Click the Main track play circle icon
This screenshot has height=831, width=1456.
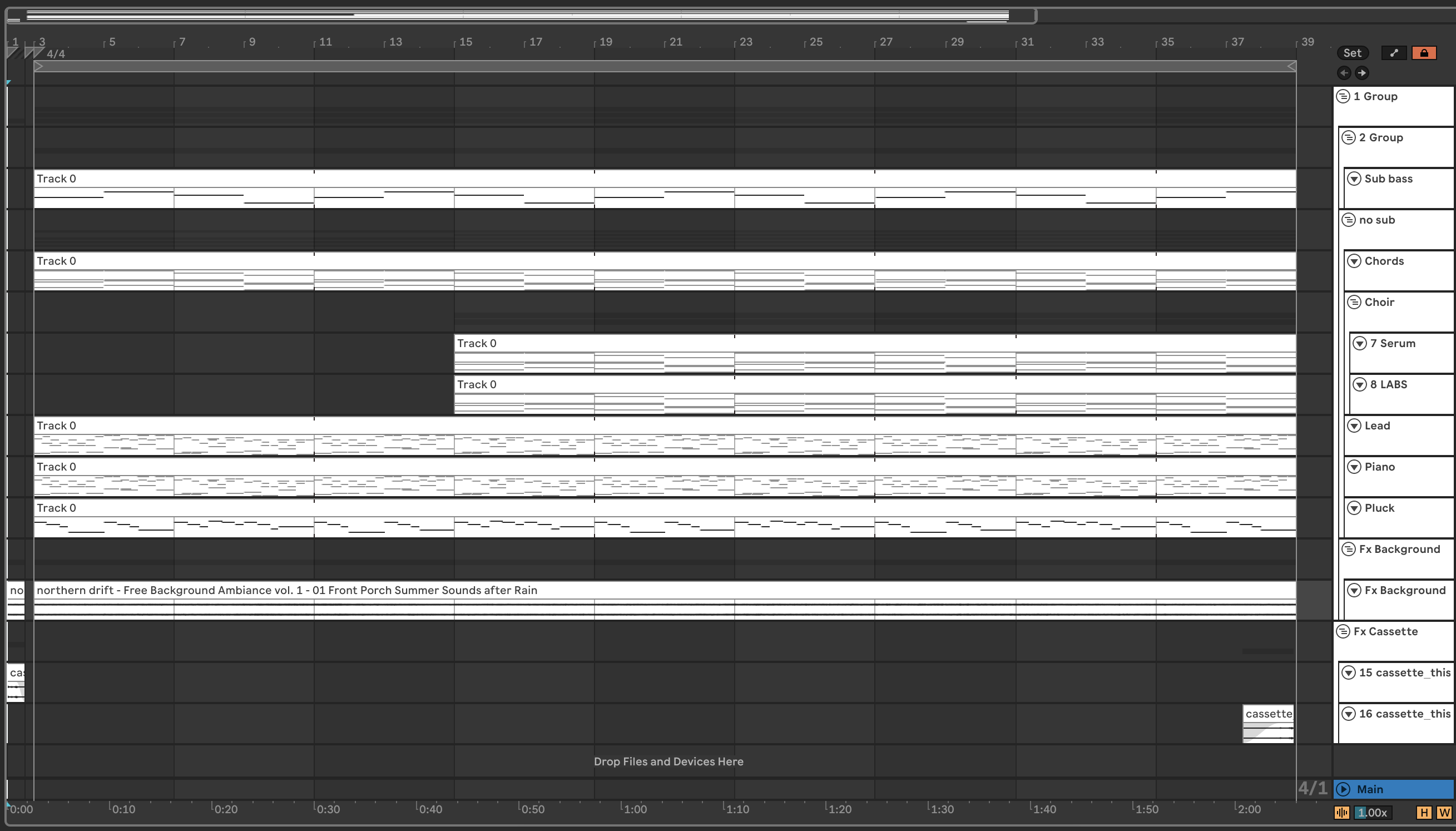point(1344,789)
